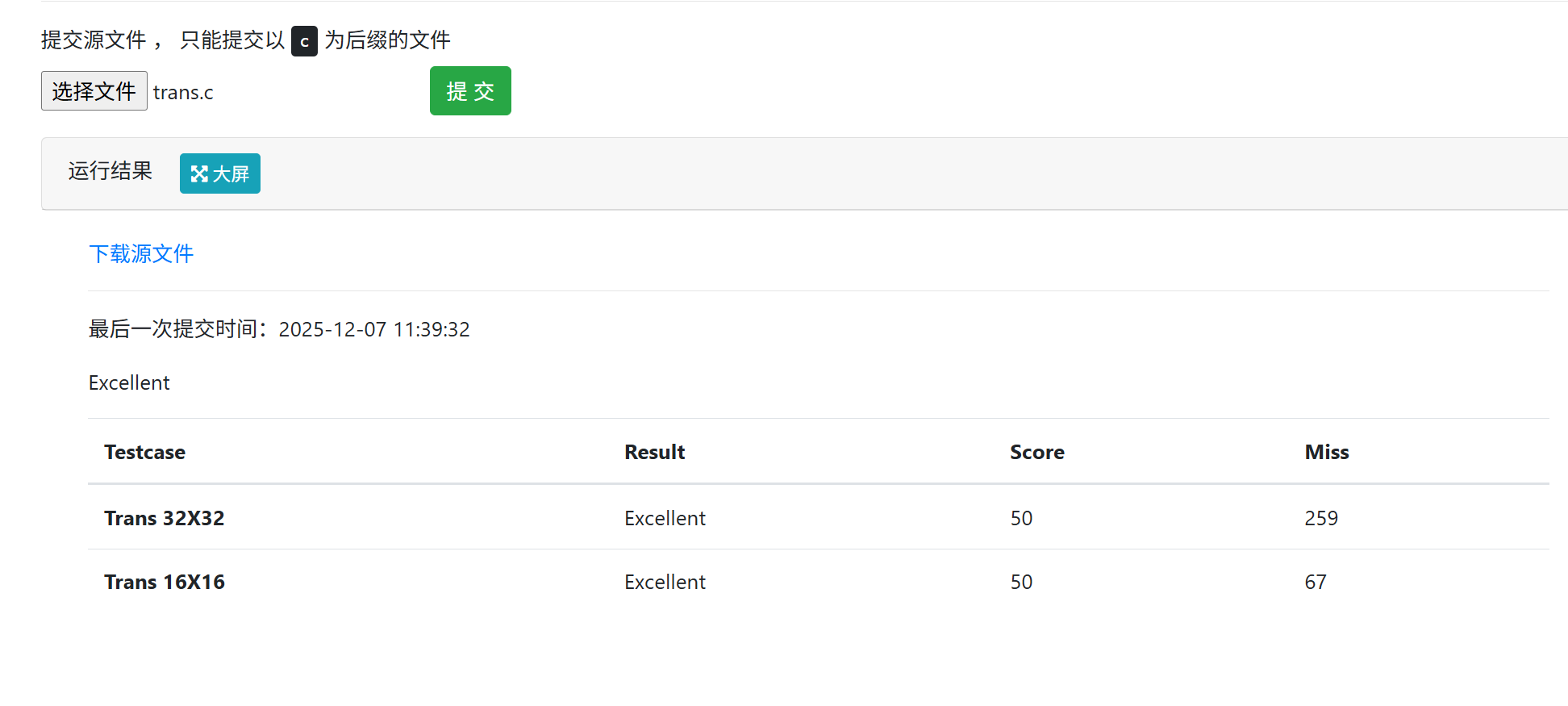Click the score 50 for Trans 32X32
This screenshot has width=1568, height=706.
click(1021, 518)
